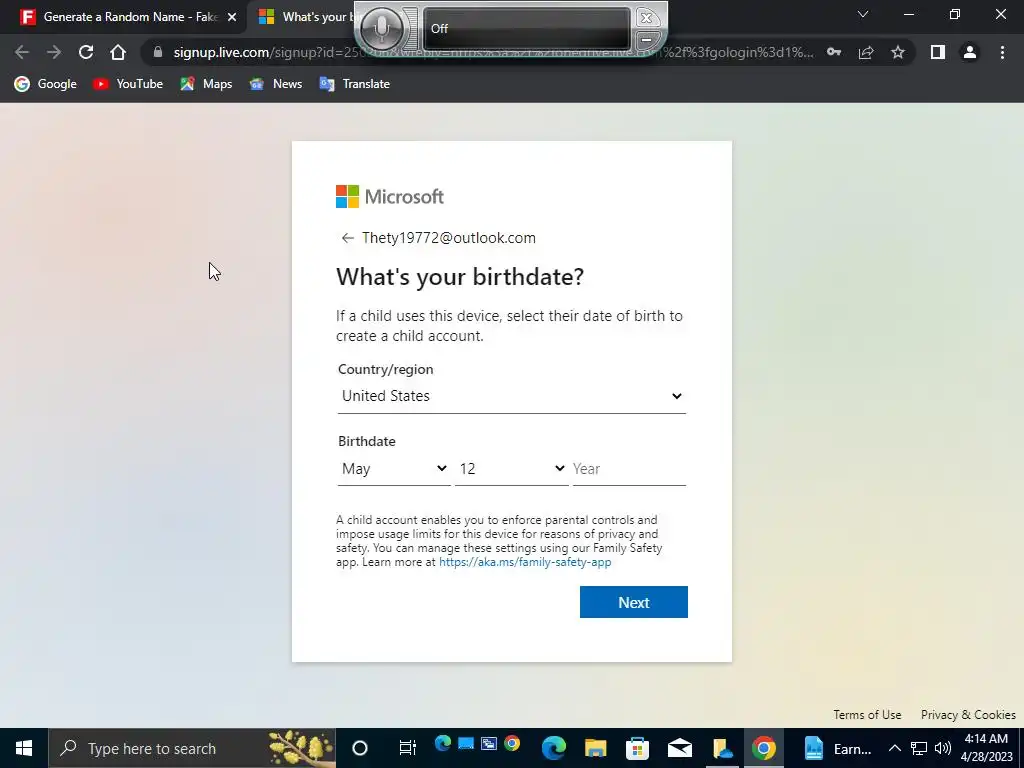Open the saved passwords key icon
The width and height of the screenshot is (1024, 768).
point(834,52)
